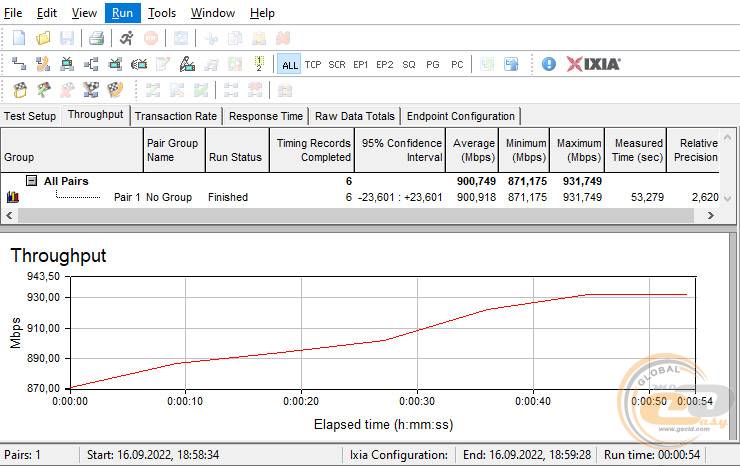Click the New file icon
Viewport: 740px width, 466px height.
pos(19,38)
